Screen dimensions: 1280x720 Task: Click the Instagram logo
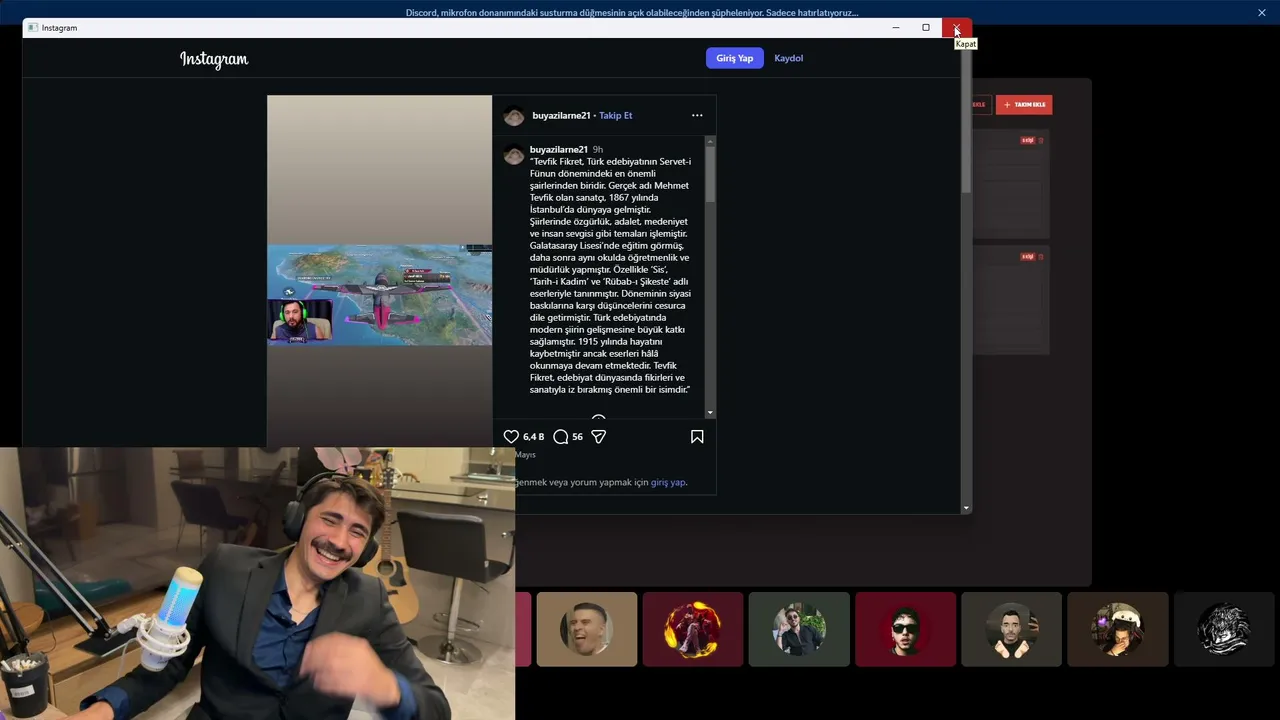click(214, 59)
